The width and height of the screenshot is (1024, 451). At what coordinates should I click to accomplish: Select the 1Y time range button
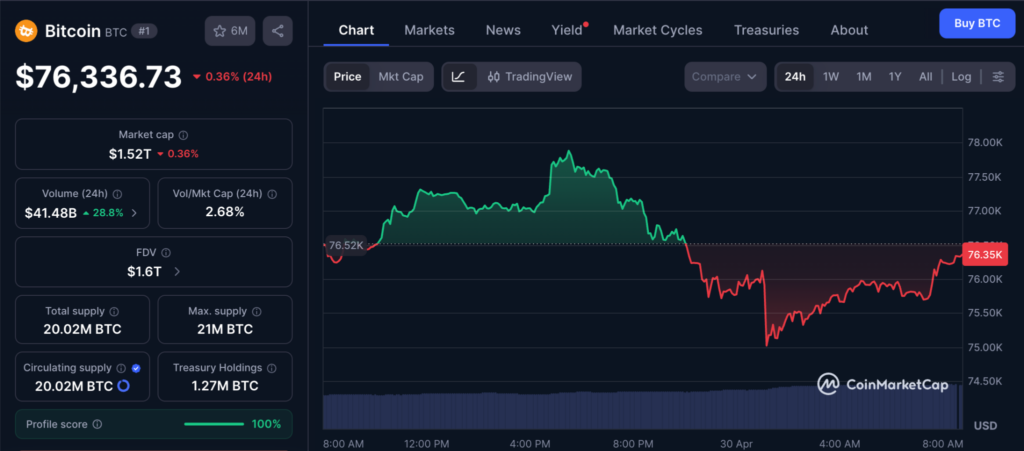(x=895, y=77)
